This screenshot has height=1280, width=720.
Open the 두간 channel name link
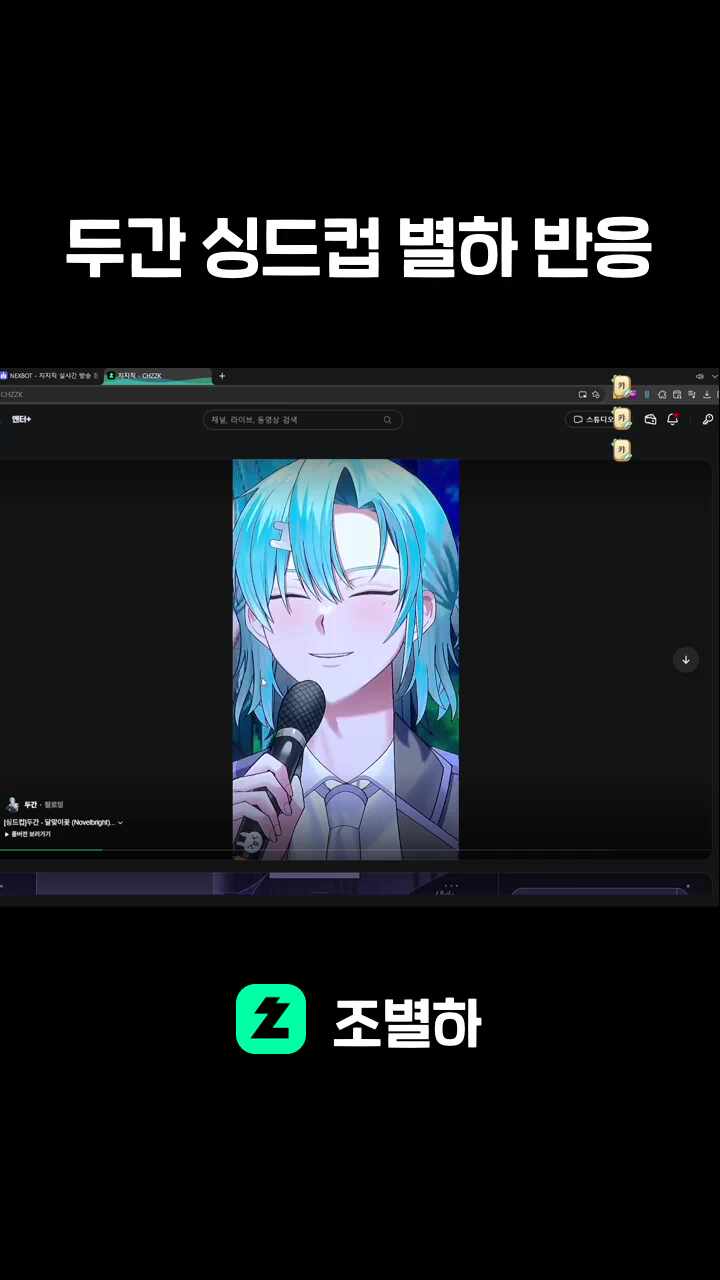(x=30, y=805)
